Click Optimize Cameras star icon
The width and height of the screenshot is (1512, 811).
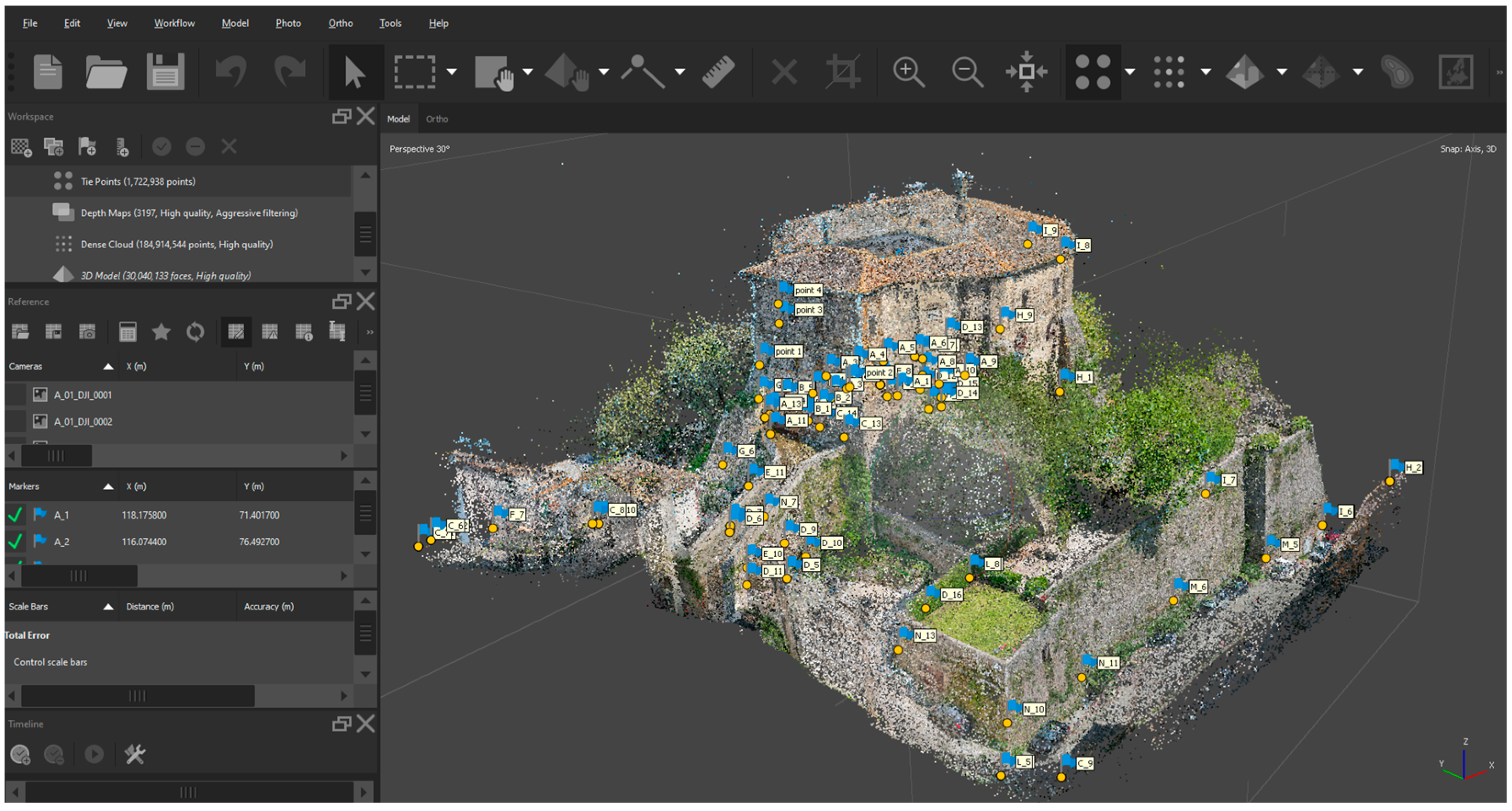point(161,332)
